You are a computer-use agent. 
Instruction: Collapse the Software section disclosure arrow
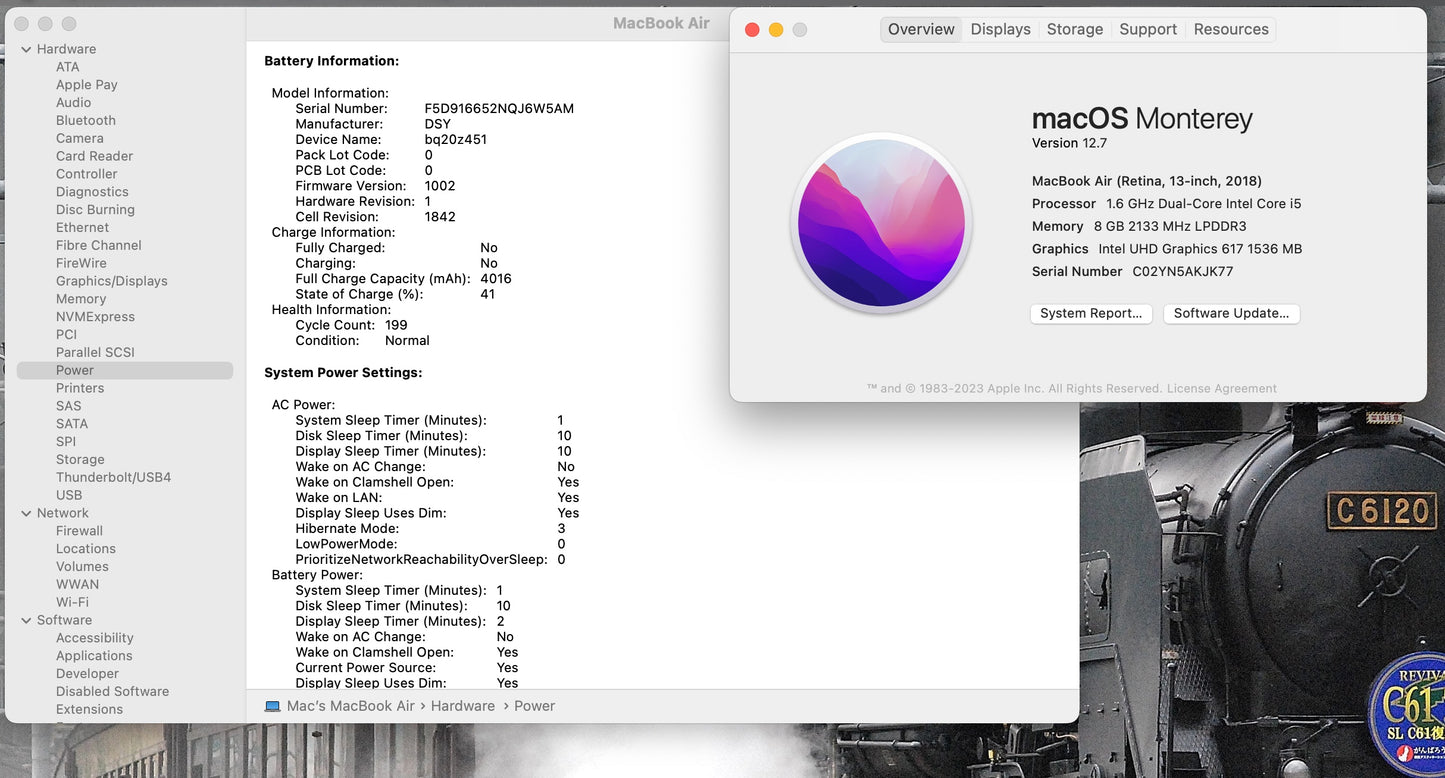click(26, 620)
